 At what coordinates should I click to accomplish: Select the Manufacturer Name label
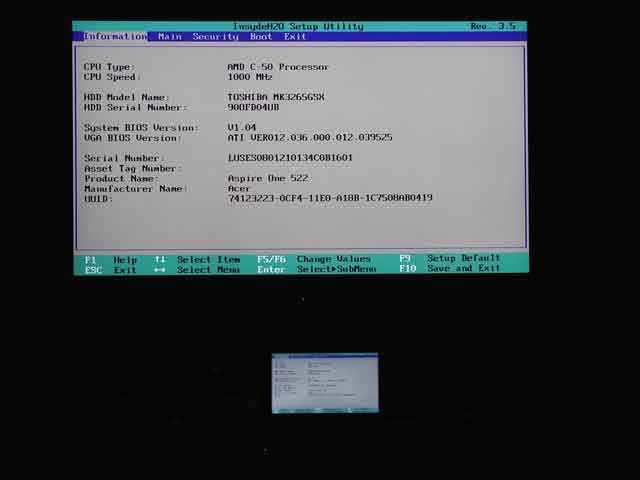[x=136, y=189]
